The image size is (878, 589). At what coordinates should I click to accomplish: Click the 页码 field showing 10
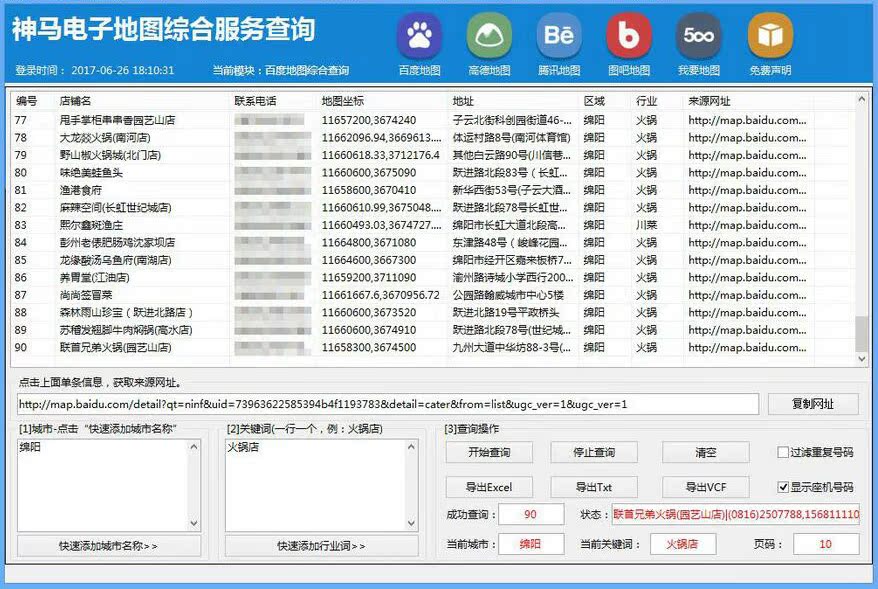tap(826, 544)
